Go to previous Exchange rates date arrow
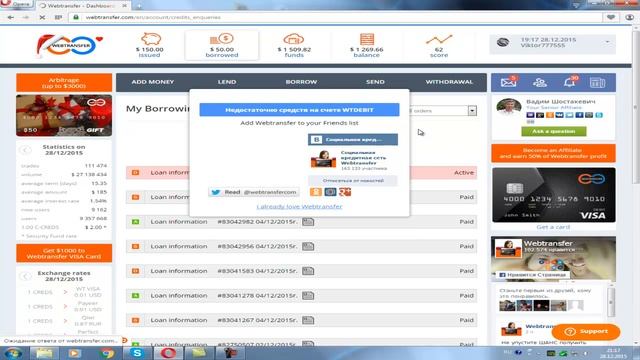This screenshot has width=640, height=360. (25, 276)
